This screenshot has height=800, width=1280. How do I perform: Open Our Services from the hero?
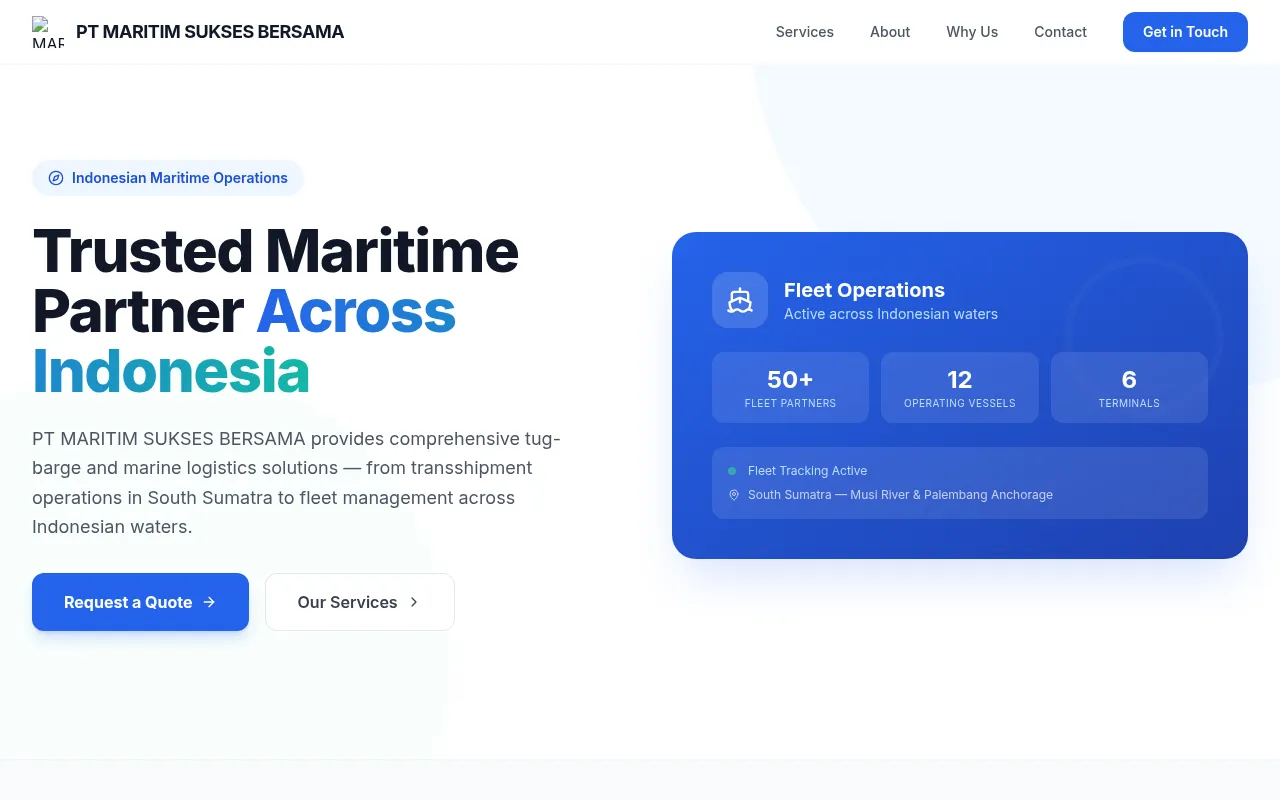coord(360,602)
